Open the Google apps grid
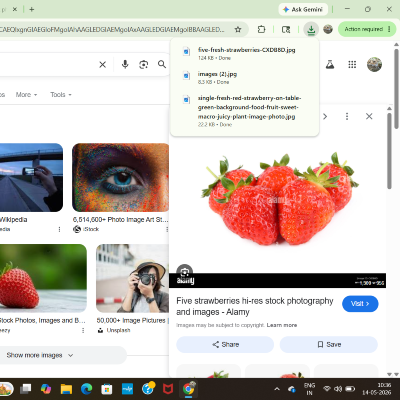The image size is (400, 400). pos(352,64)
